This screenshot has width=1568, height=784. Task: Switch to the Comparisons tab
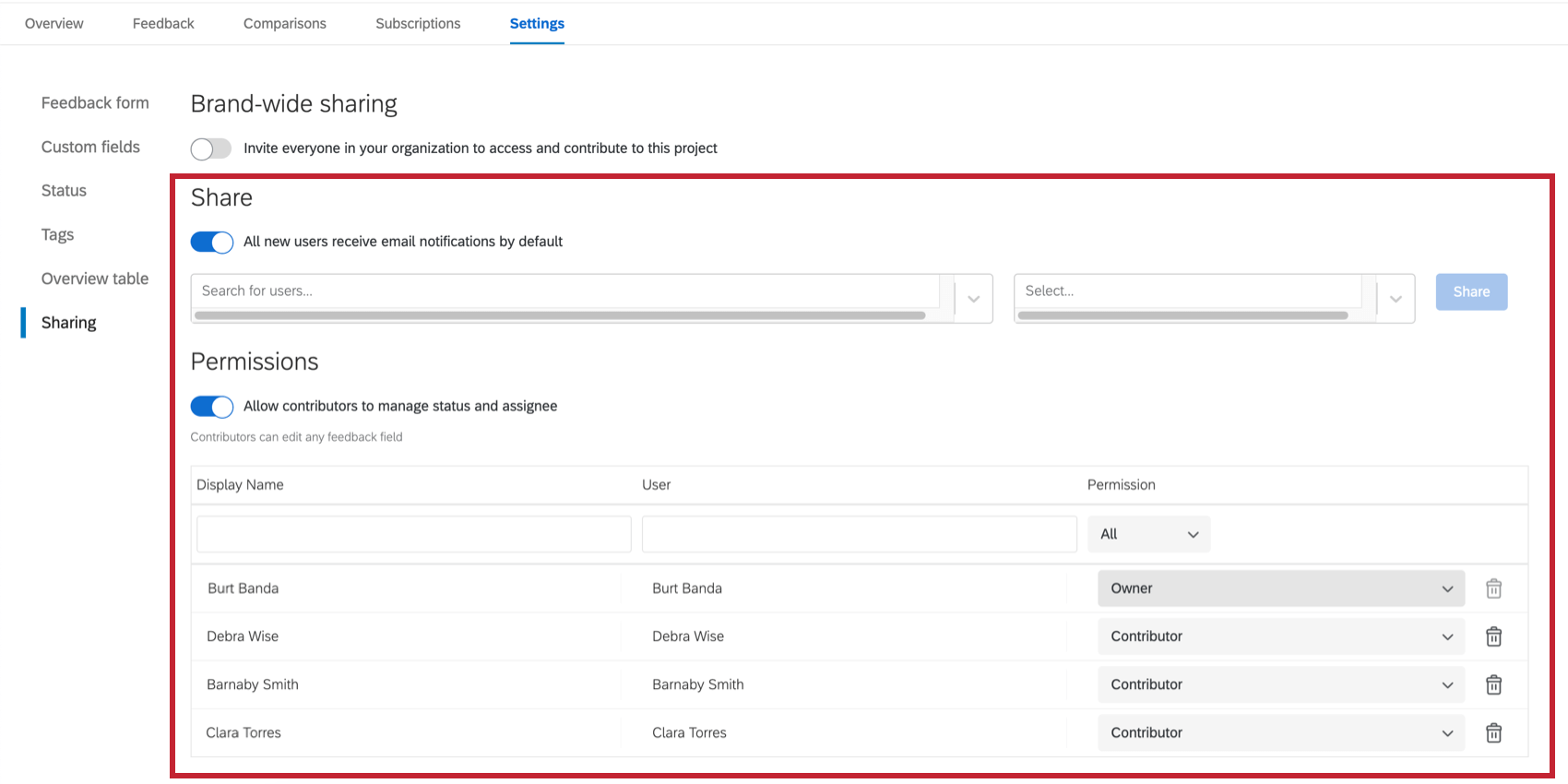[284, 24]
